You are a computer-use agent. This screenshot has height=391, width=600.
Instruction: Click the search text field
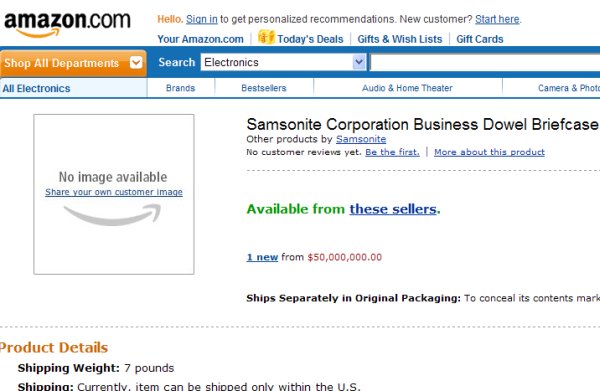[x=485, y=63]
